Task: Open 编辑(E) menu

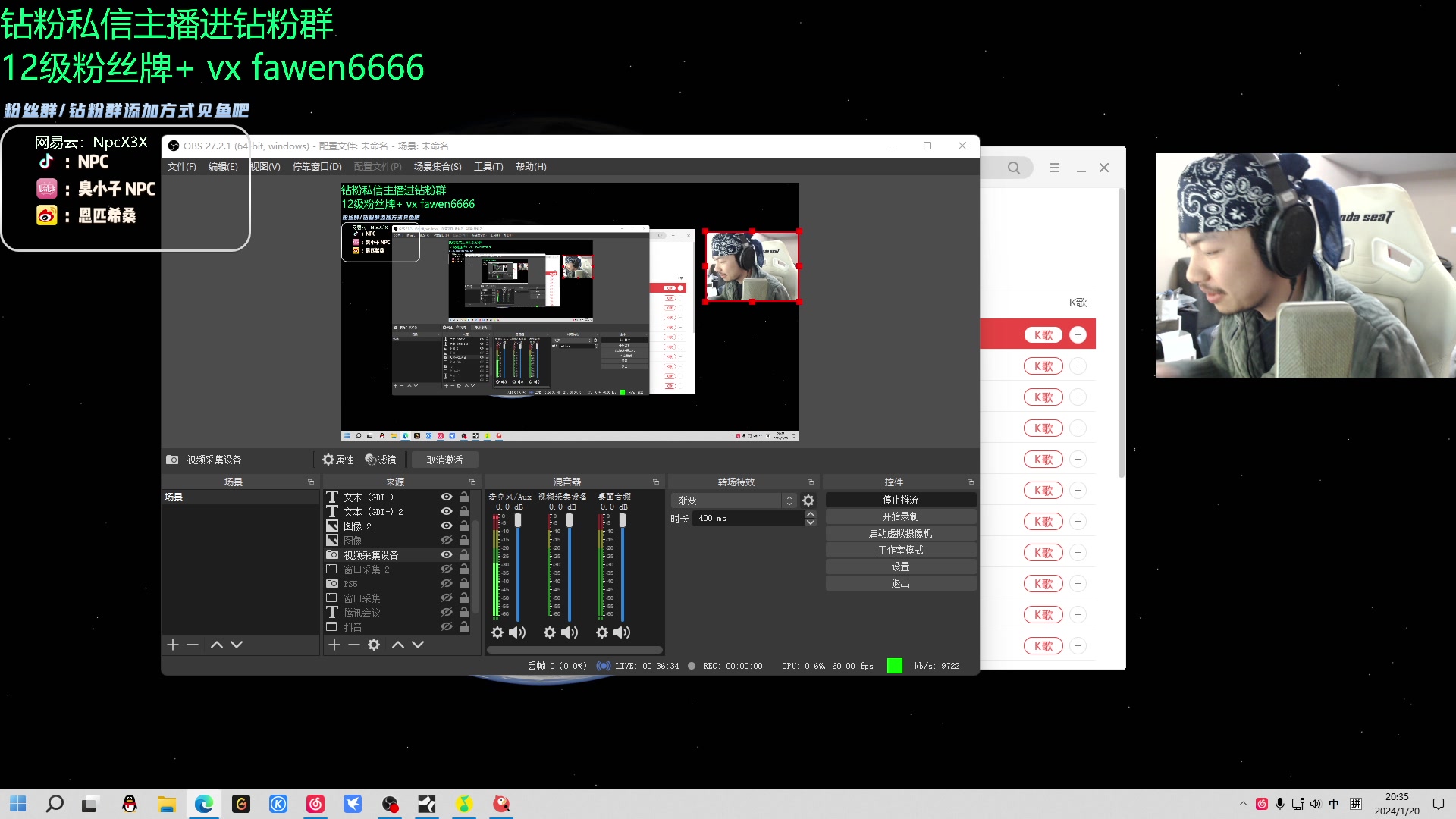Action: [x=223, y=167]
